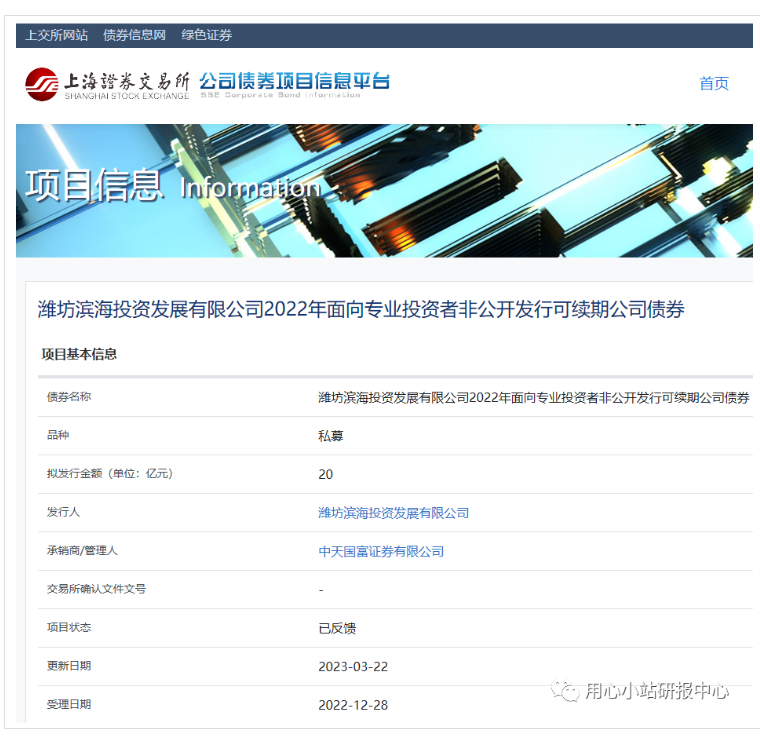
Task: Click the large bond title heading above 项目基本信息
Action: coord(361,310)
